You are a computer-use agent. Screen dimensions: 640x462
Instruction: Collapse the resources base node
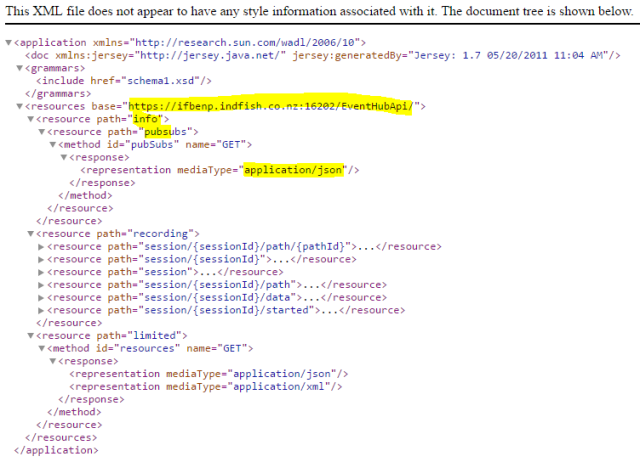(x=20, y=106)
